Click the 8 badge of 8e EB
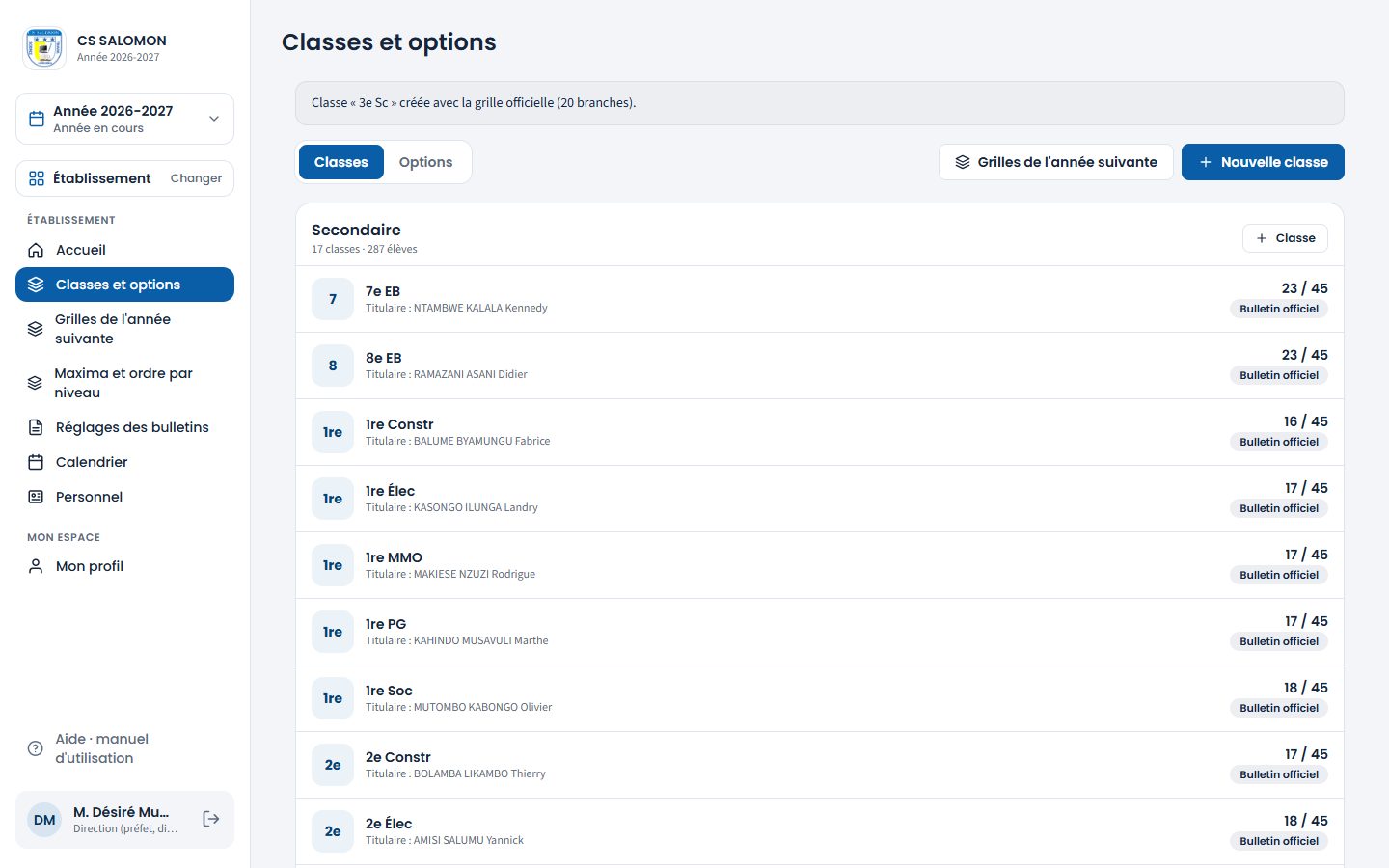The height and width of the screenshot is (868, 1389). (333, 366)
